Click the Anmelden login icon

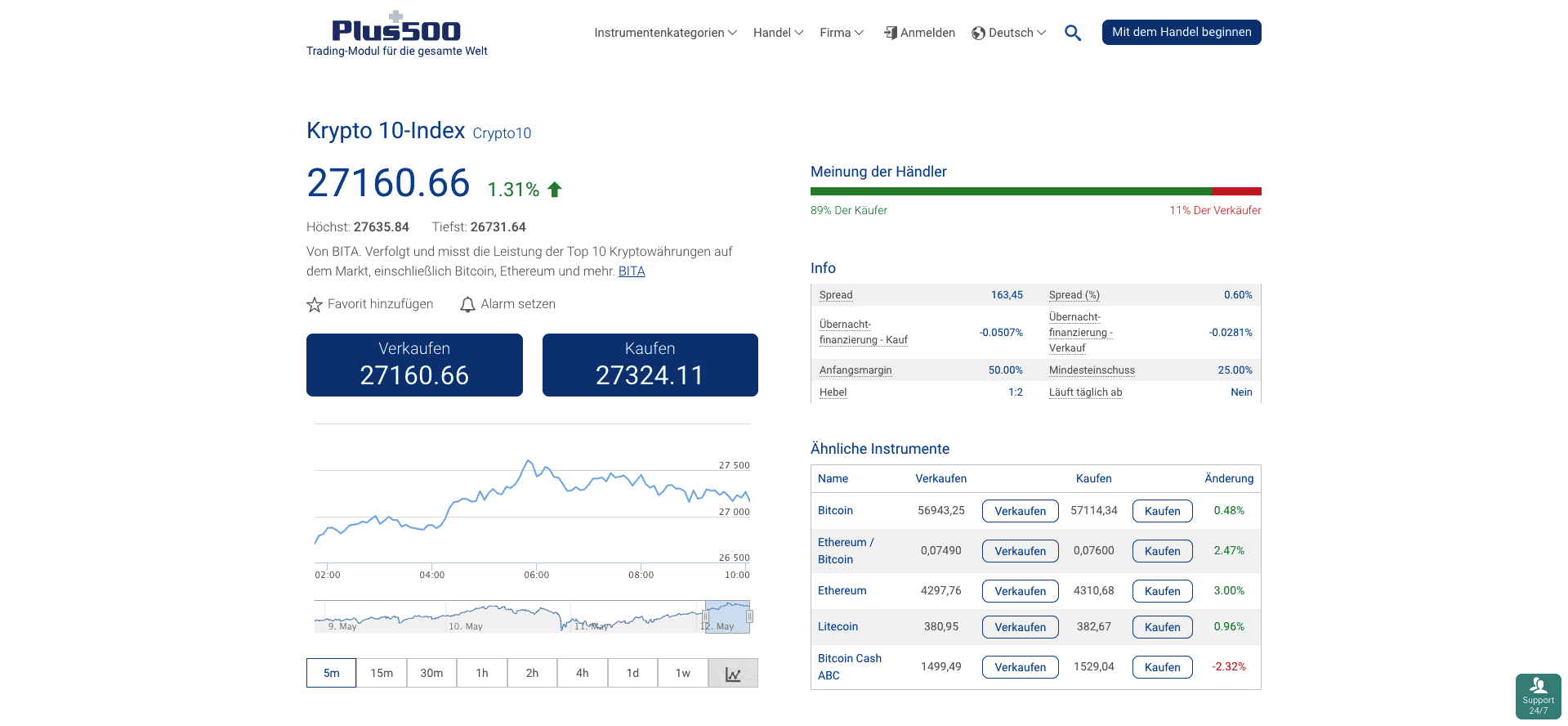(891, 33)
